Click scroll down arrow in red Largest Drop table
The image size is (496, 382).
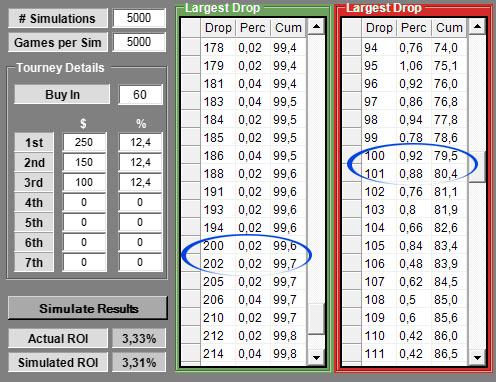(477, 358)
